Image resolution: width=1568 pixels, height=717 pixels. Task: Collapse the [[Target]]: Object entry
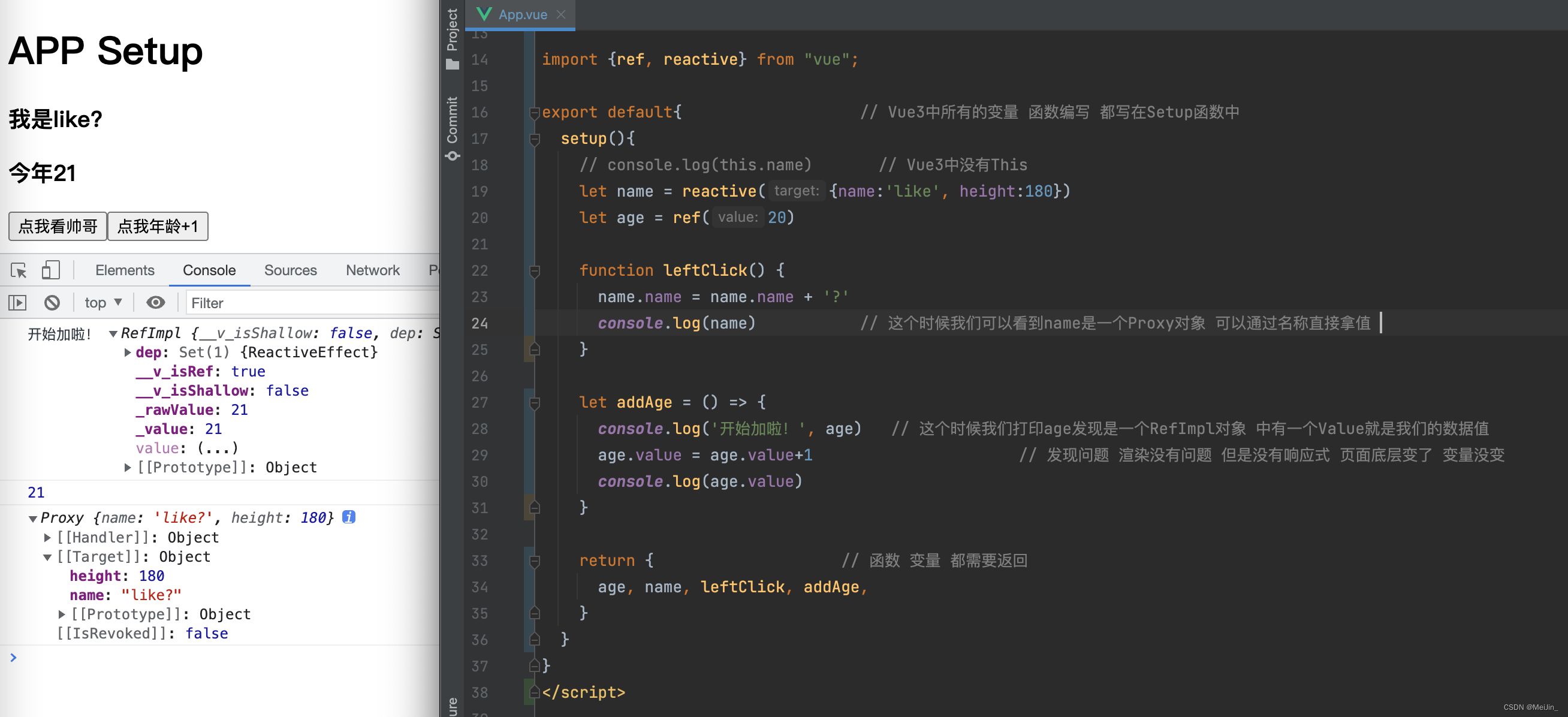pos(47,557)
